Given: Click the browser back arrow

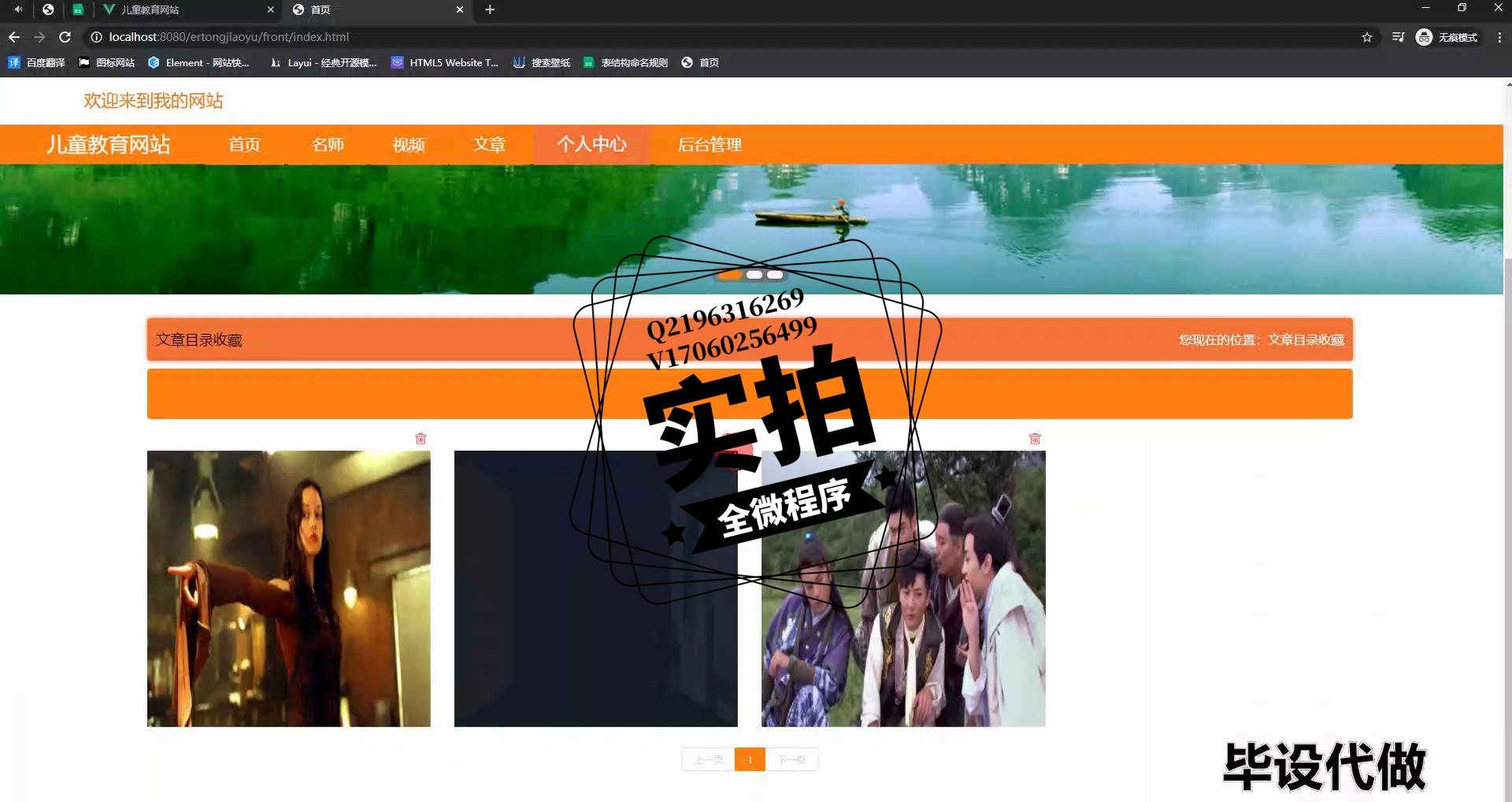Looking at the screenshot, I should coord(14,37).
